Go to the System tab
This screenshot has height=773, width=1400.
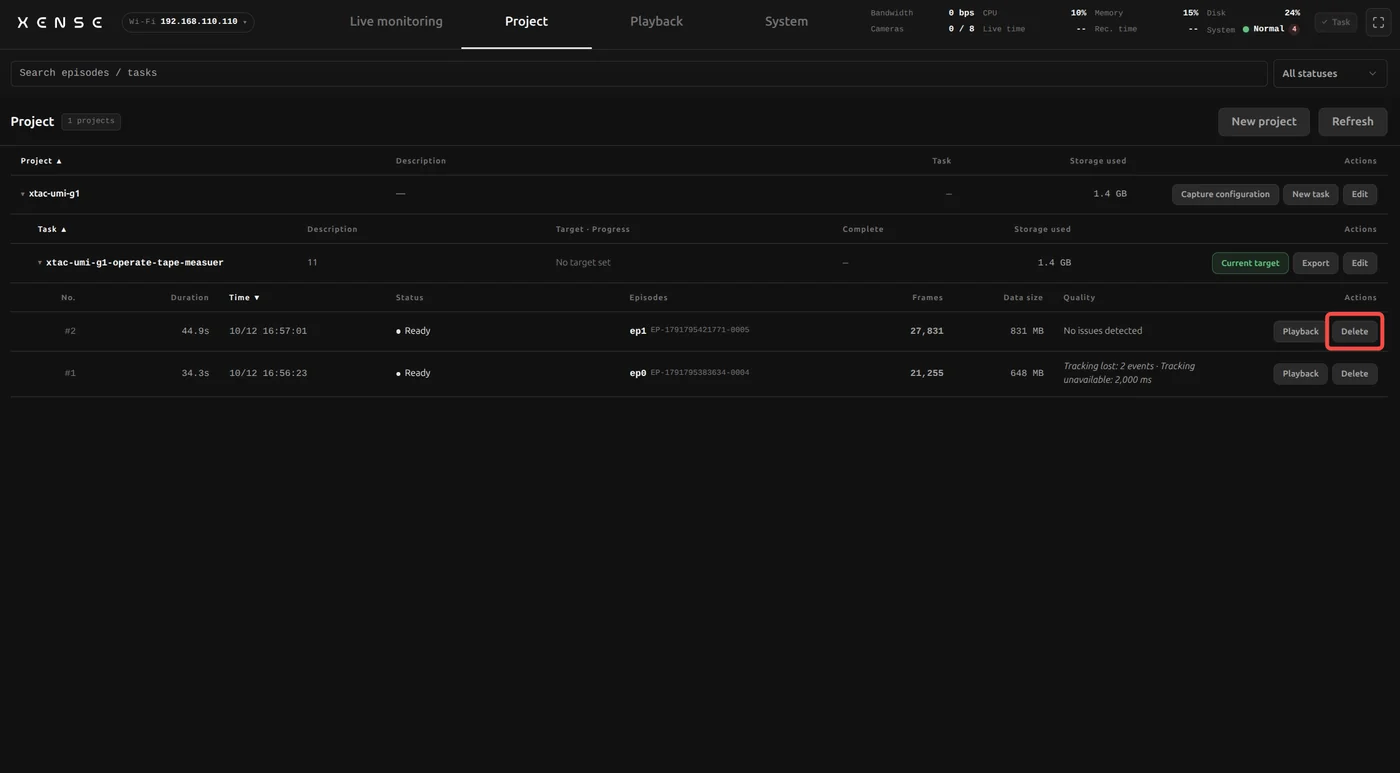coord(786,22)
